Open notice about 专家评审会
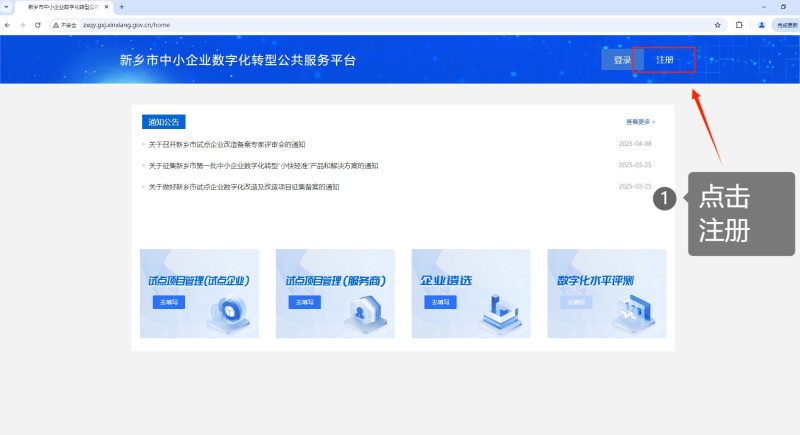 click(226, 144)
